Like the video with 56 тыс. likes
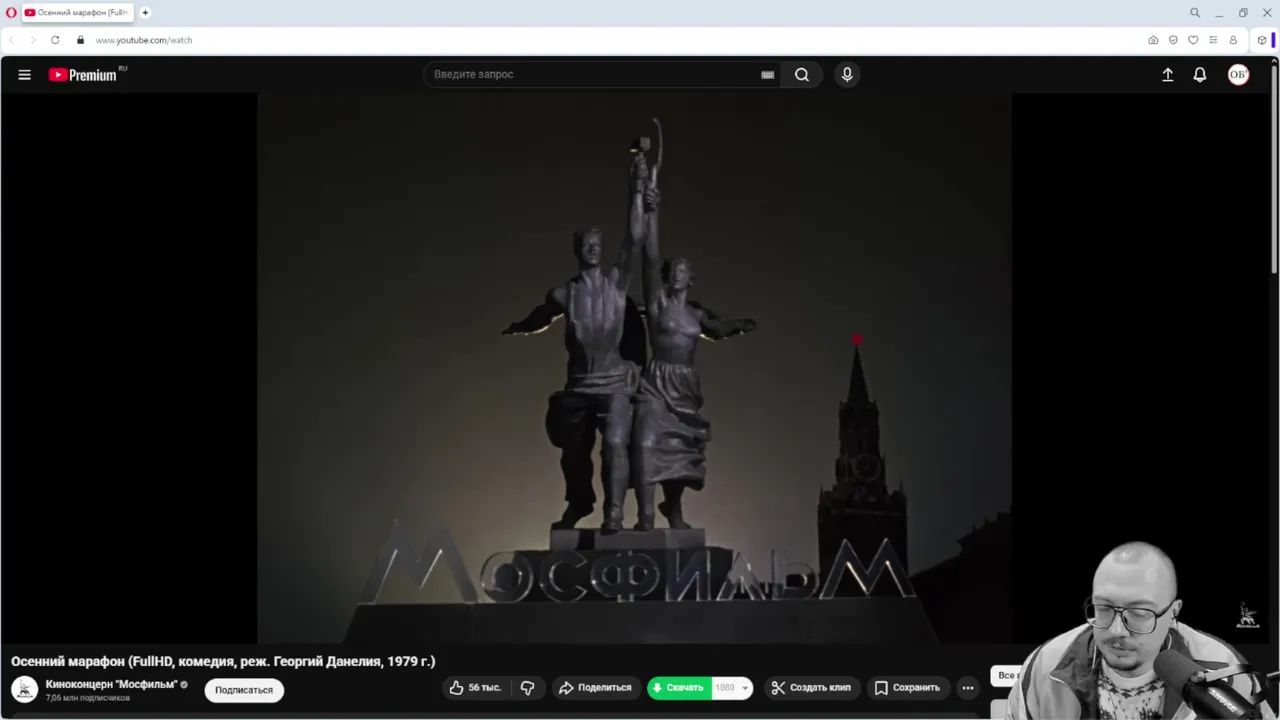 [x=475, y=688]
